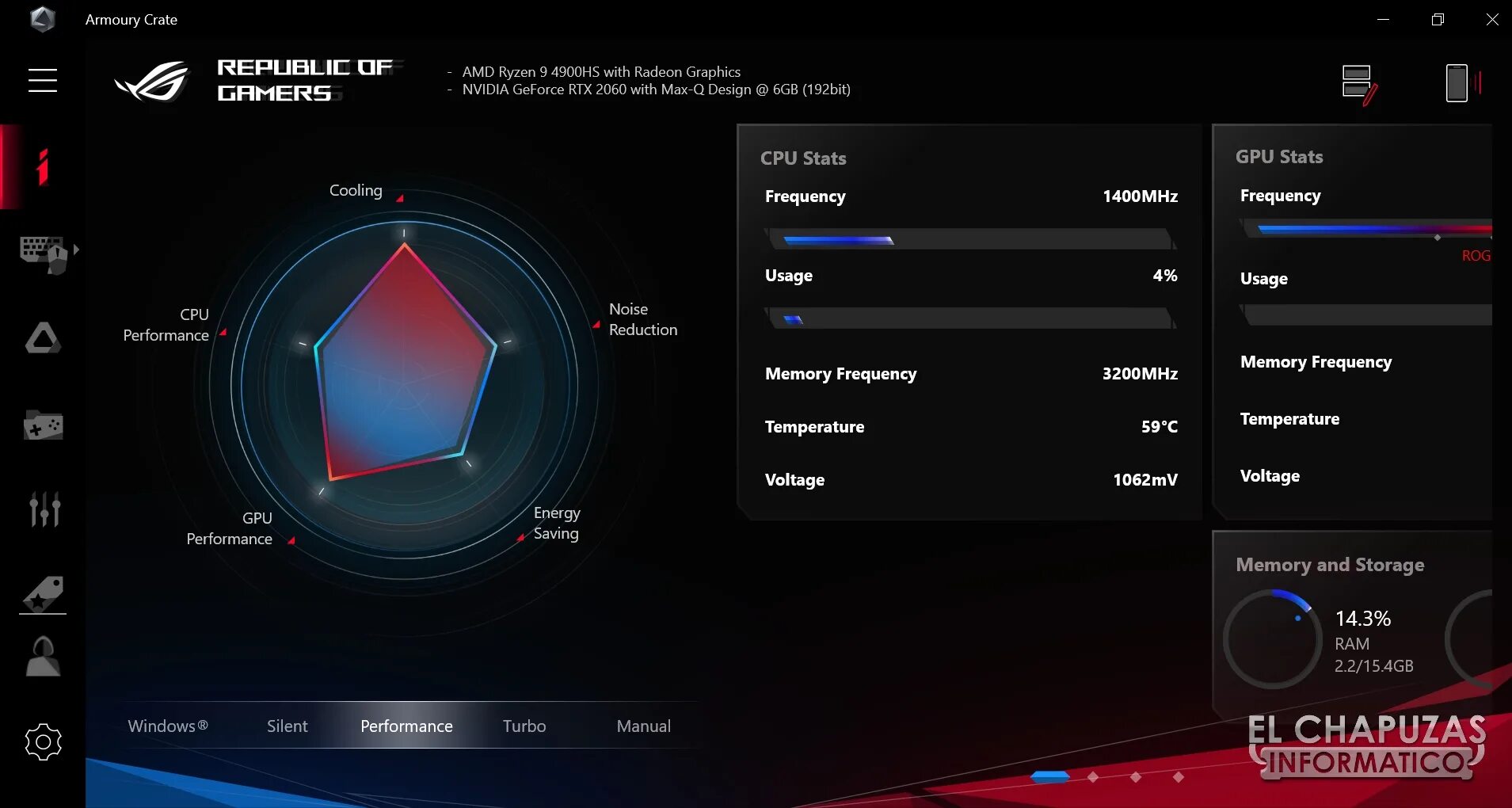Switch to the Silent mode

287,726
